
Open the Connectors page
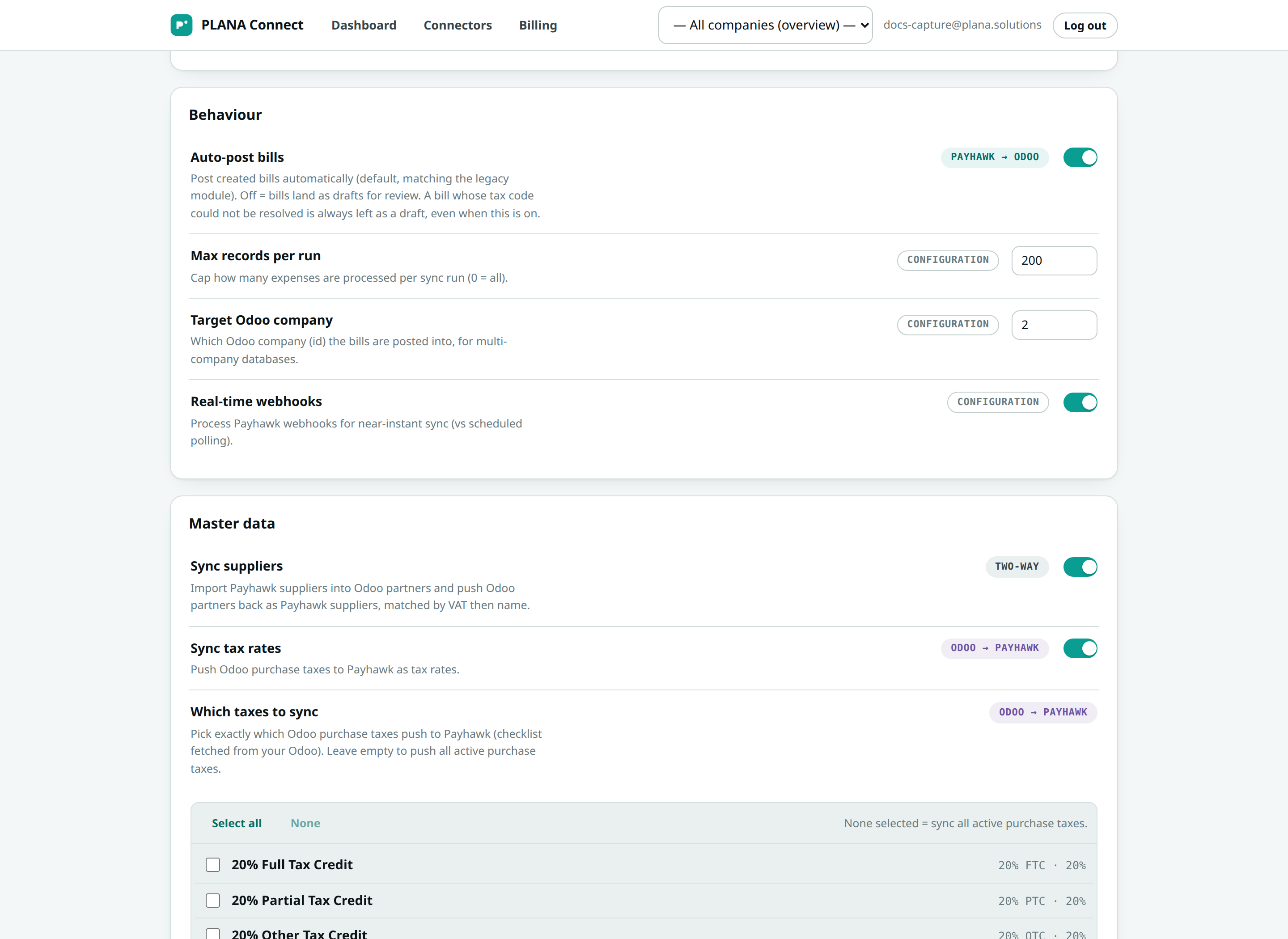click(x=458, y=25)
